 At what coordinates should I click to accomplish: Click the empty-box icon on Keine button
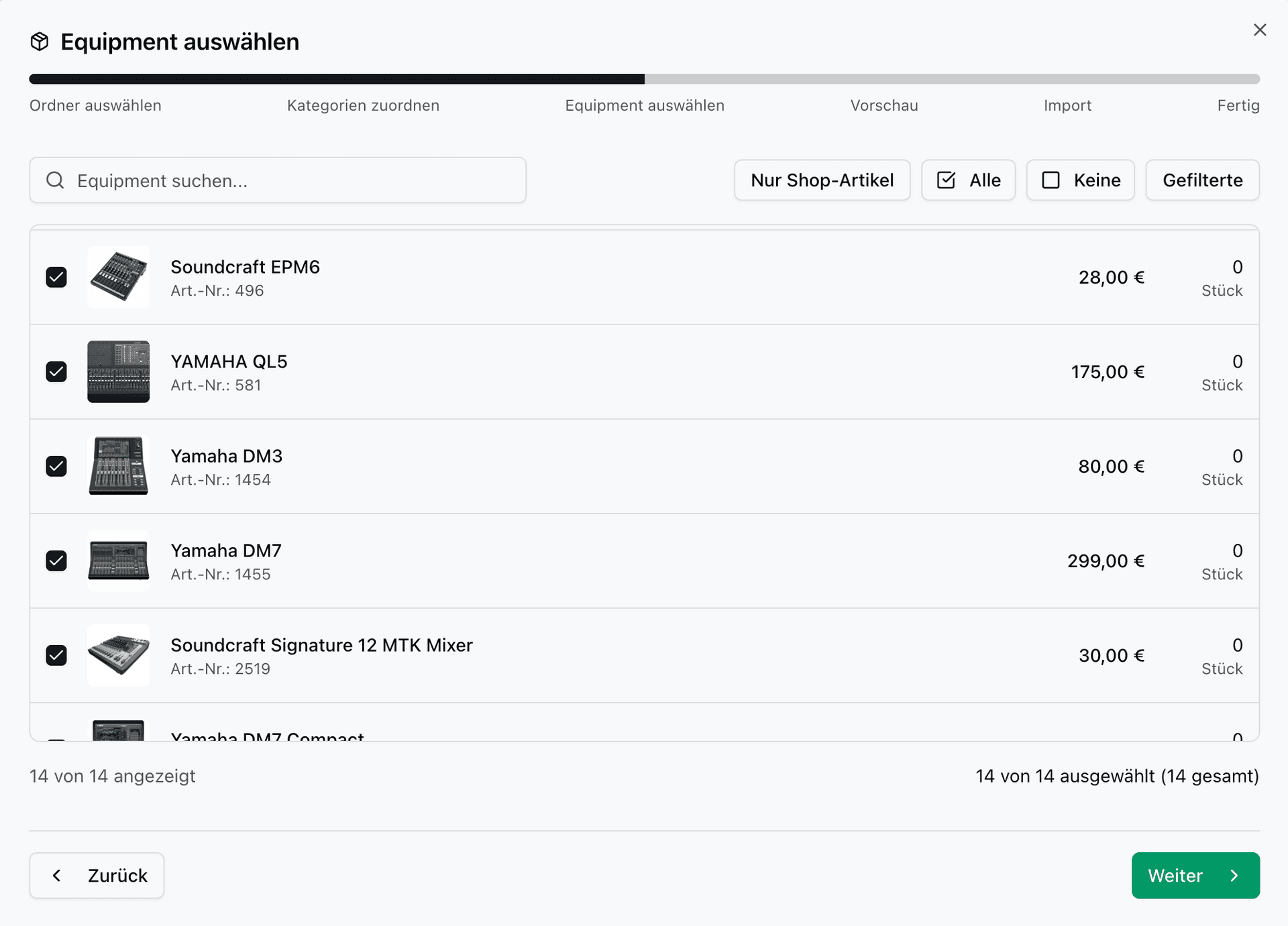pos(1051,180)
